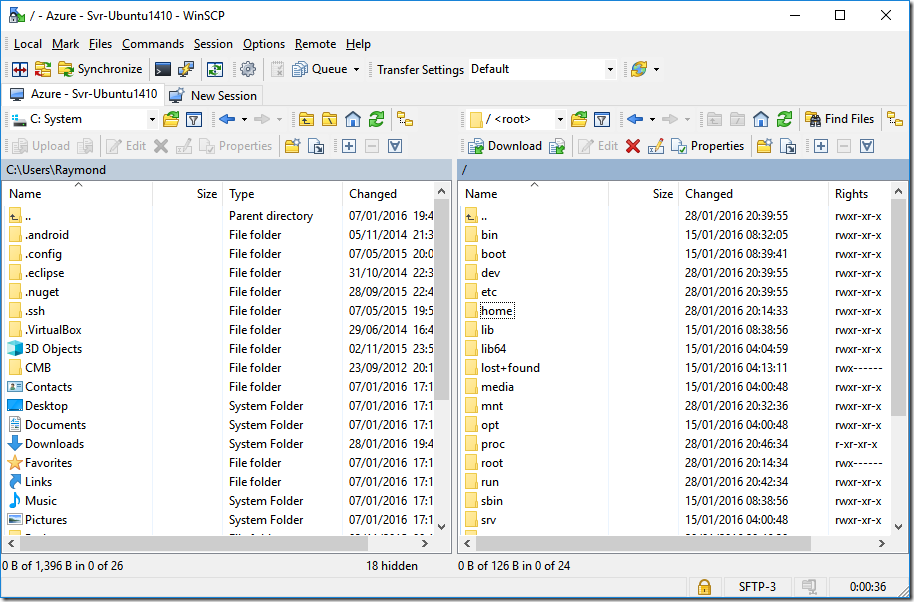Screen dimensions: 914x602
Task: Toggle the remote directory tree icon
Action: (x=895, y=119)
